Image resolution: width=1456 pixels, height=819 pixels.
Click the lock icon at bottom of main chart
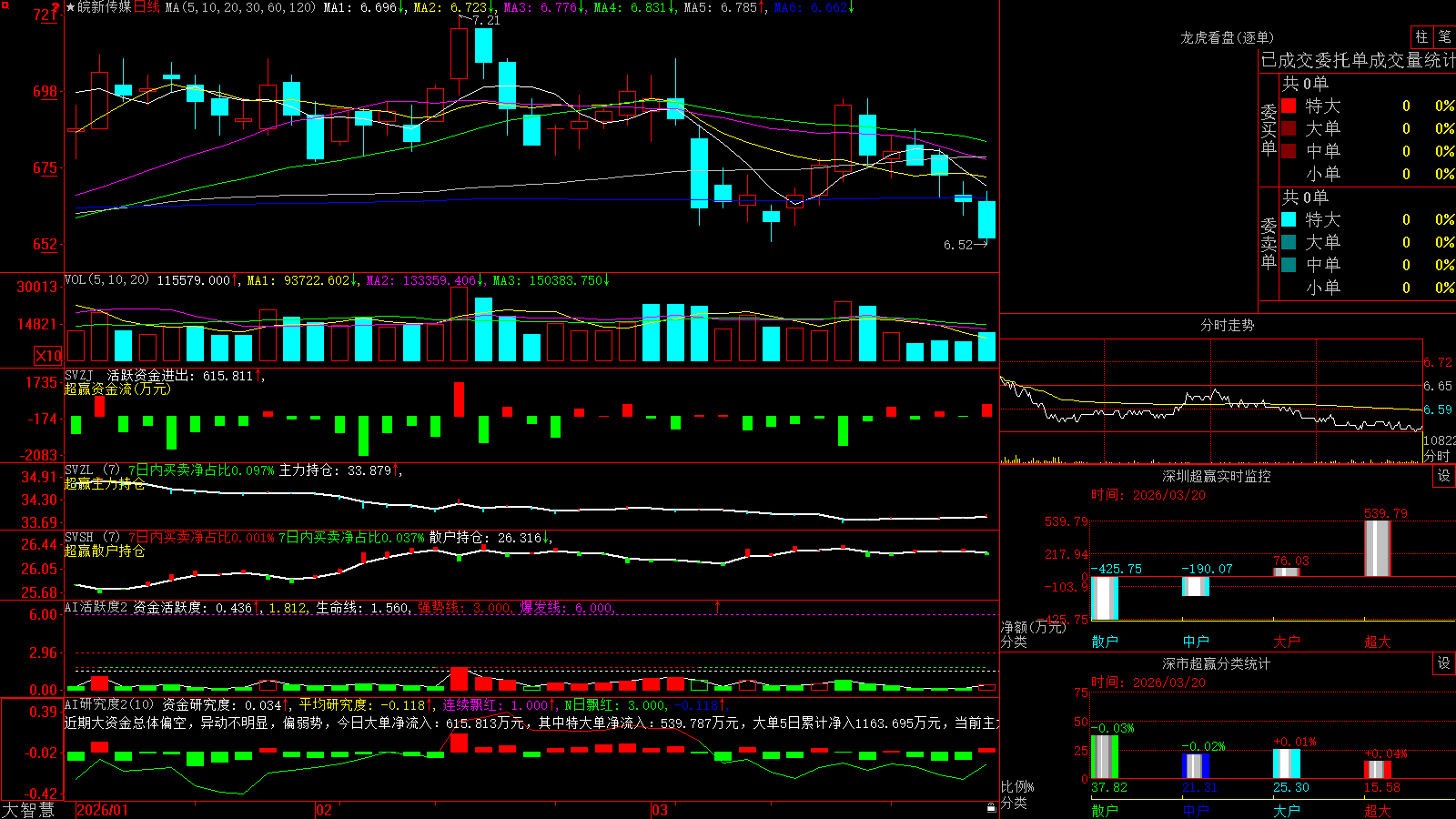991,807
